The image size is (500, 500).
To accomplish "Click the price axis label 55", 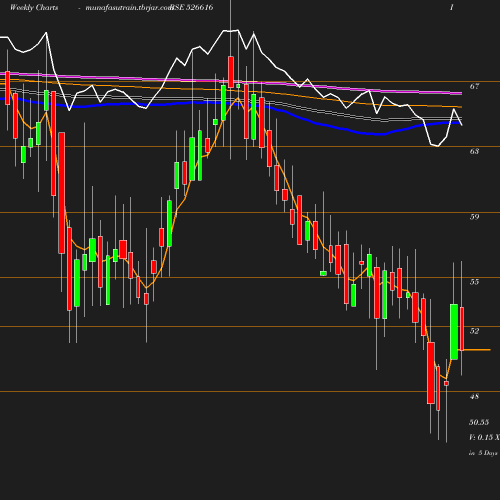I will (474, 282).
